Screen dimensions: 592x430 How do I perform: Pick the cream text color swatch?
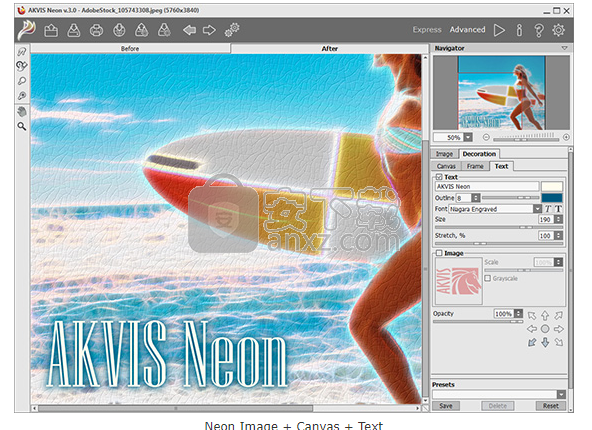tap(552, 186)
